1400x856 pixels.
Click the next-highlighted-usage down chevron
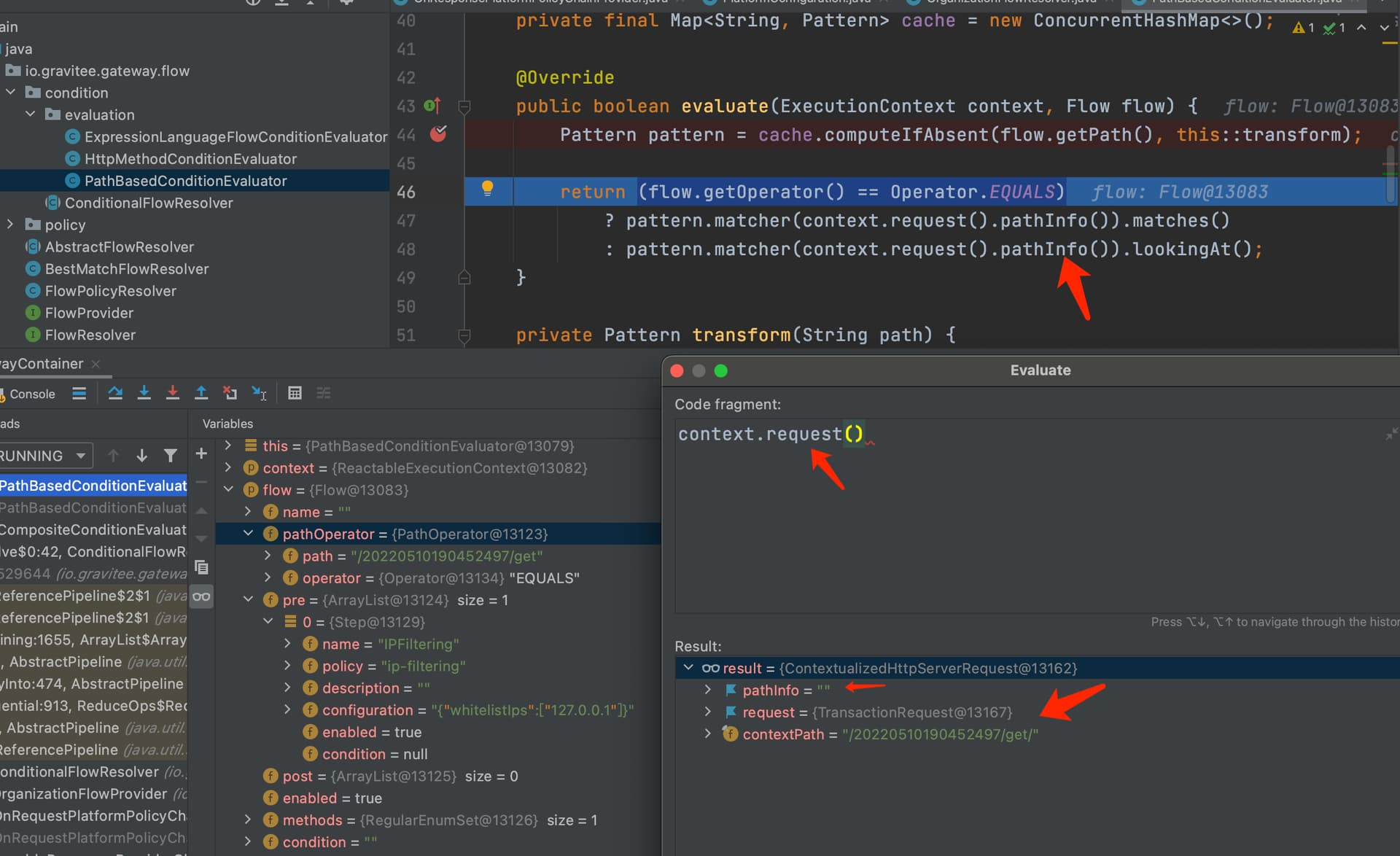point(1383,29)
